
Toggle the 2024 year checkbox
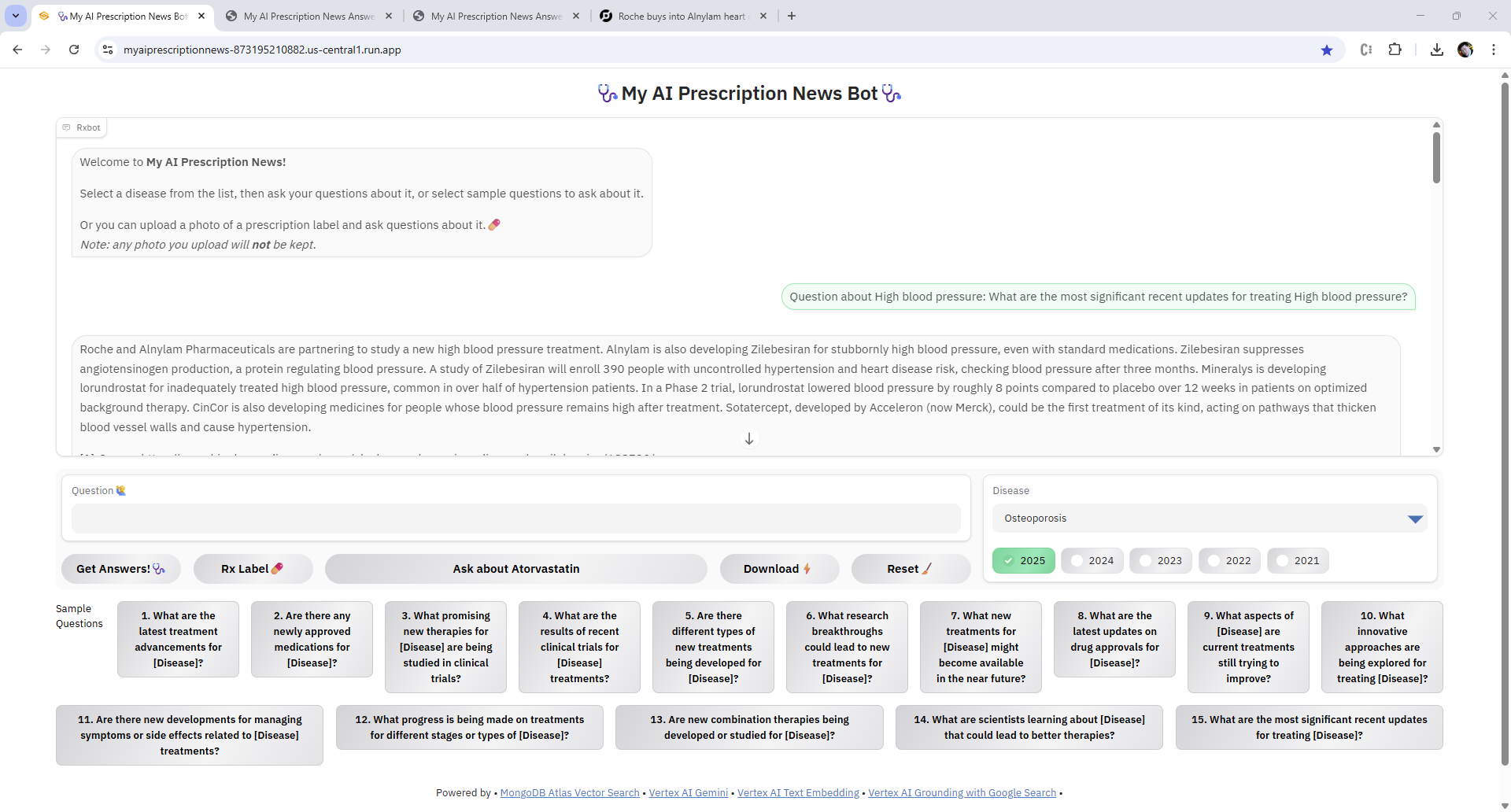[x=1092, y=561]
